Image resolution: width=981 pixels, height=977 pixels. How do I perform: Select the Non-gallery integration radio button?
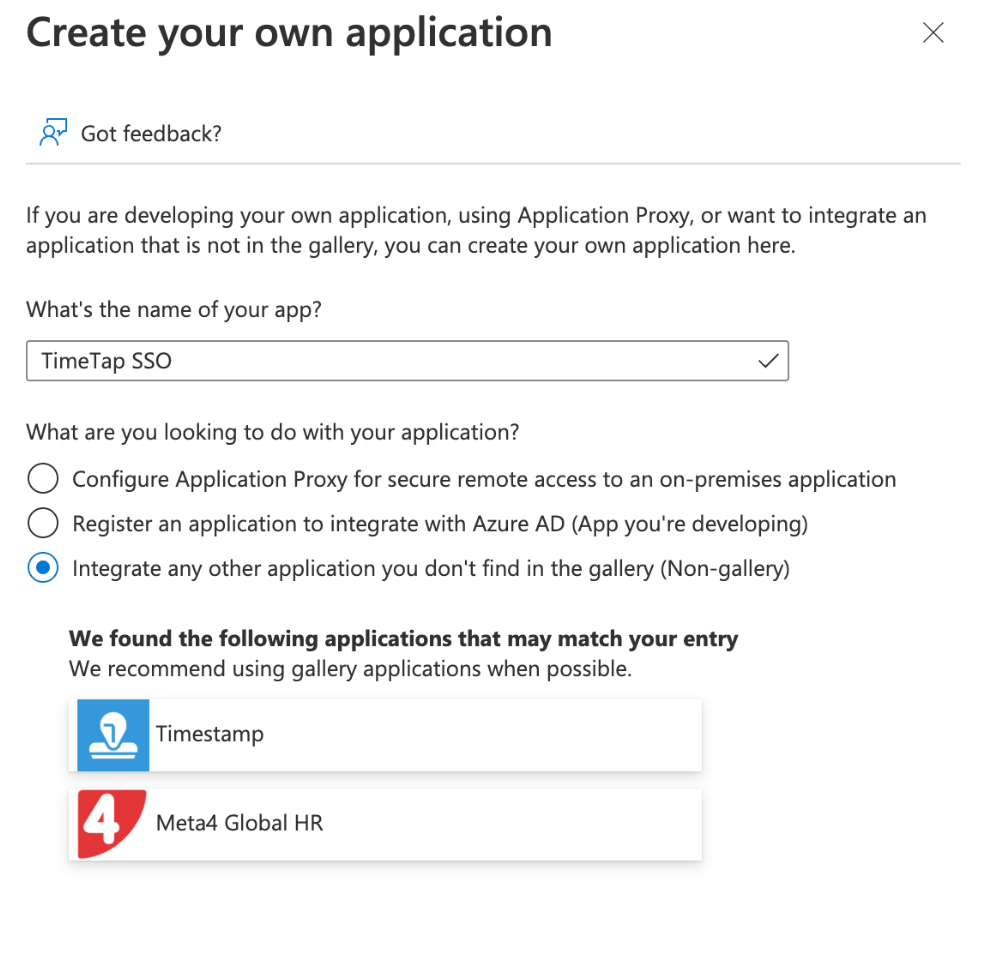(42, 567)
